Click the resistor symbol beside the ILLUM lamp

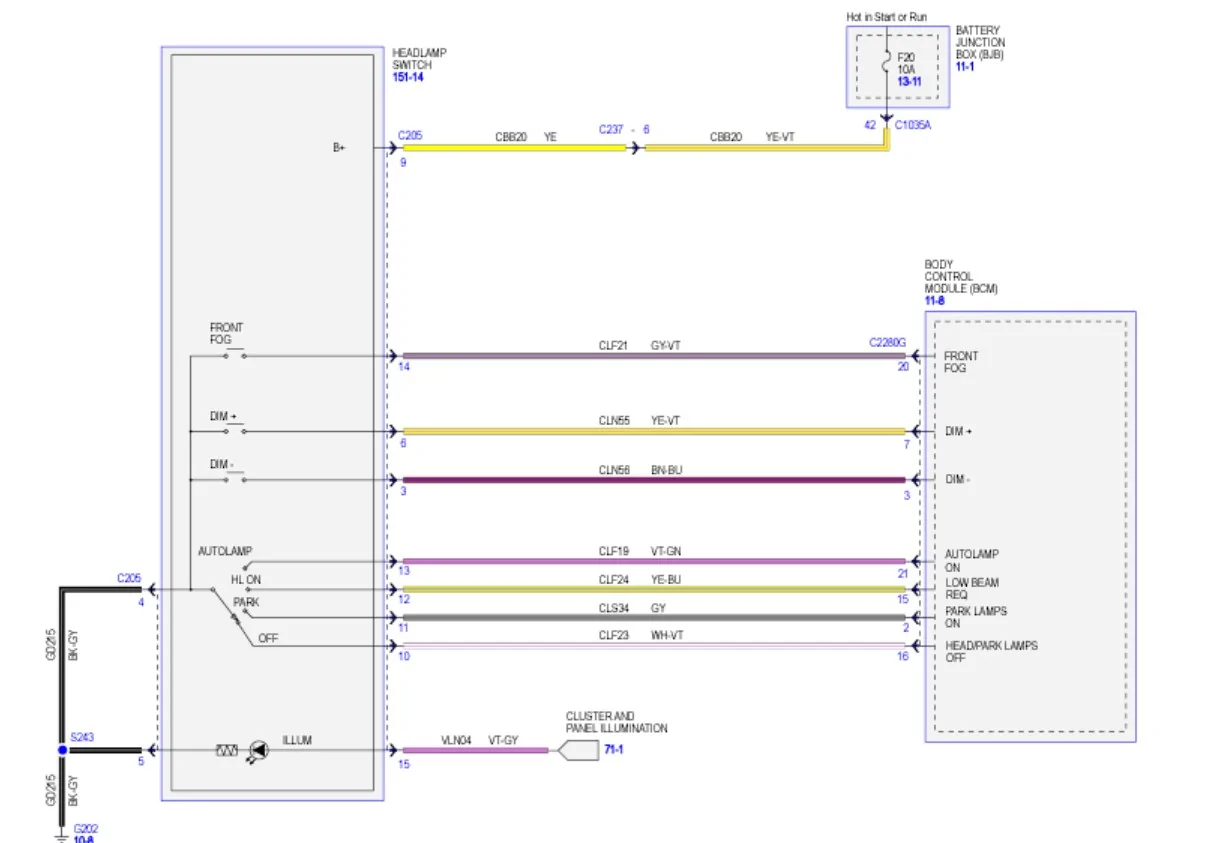(227, 750)
